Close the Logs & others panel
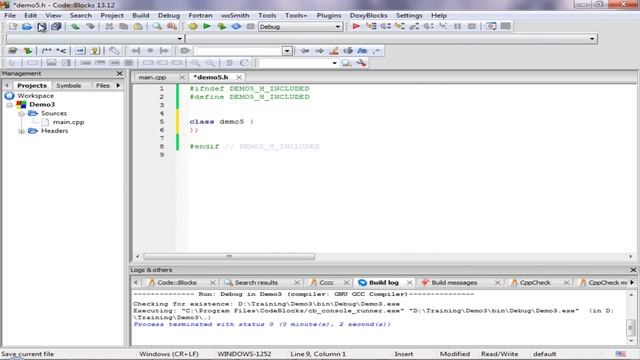Viewport: 640px width, 360px height. (633, 270)
